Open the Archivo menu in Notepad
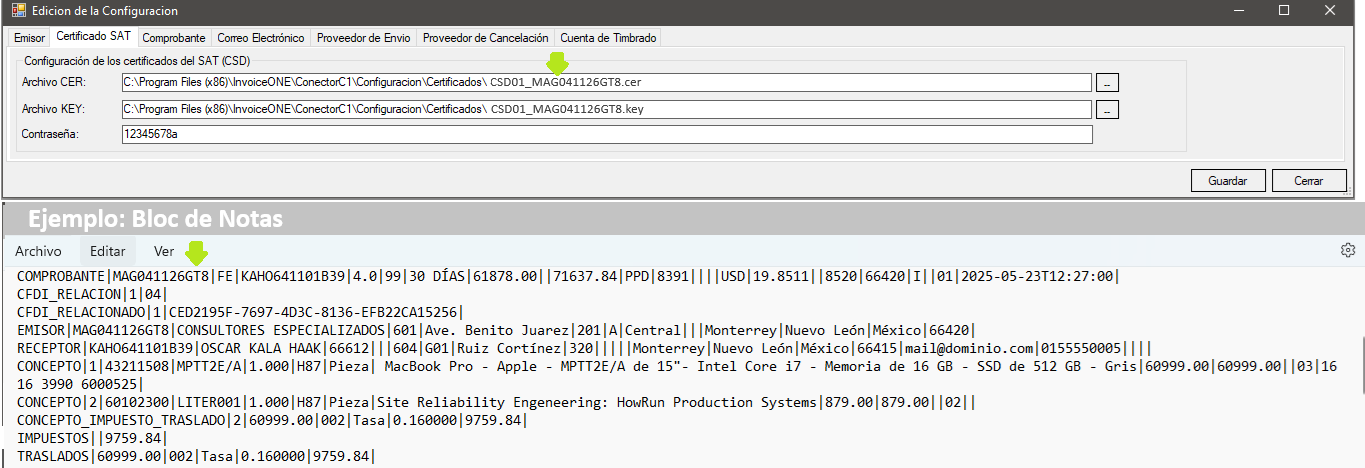 coord(38,251)
